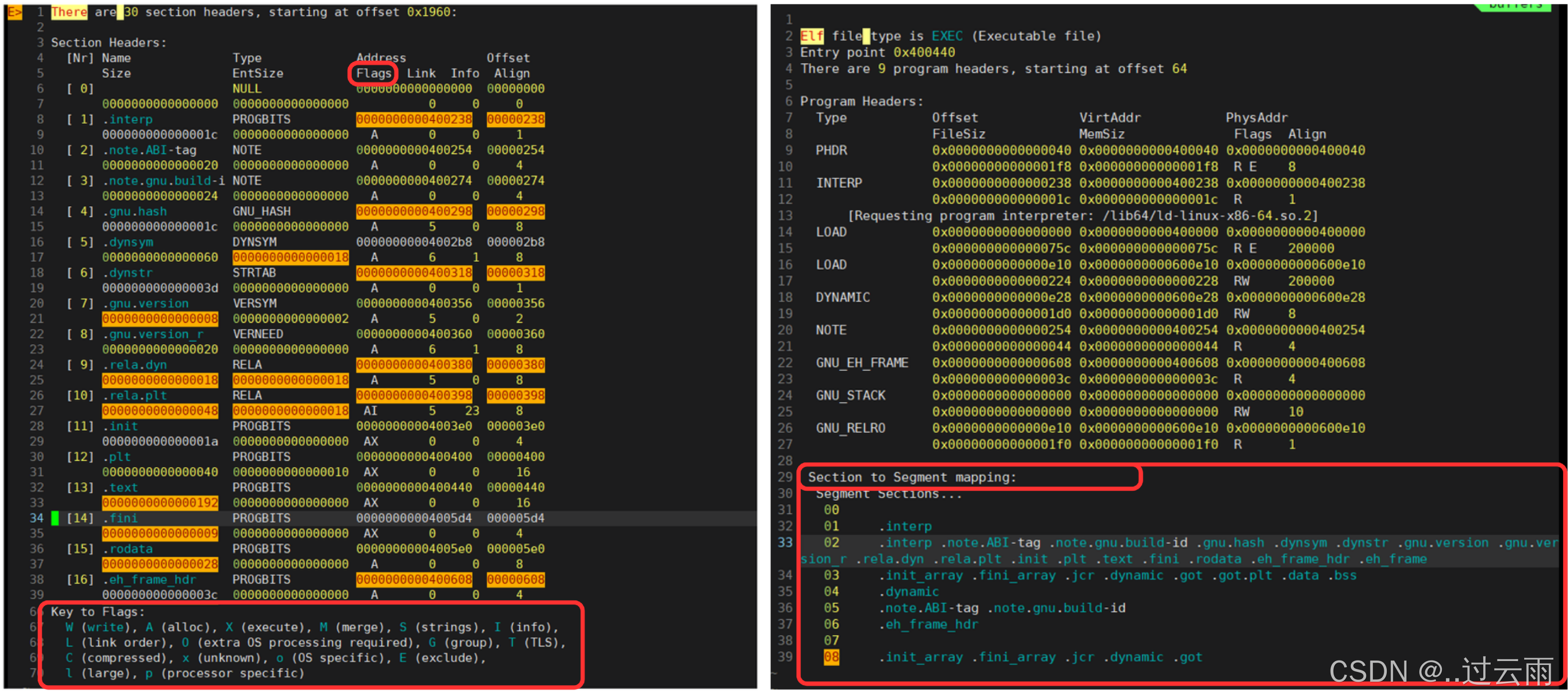The height and width of the screenshot is (698, 1568).
Task: Click highlighted address 0000000000400238 of .interp
Action: click(414, 119)
